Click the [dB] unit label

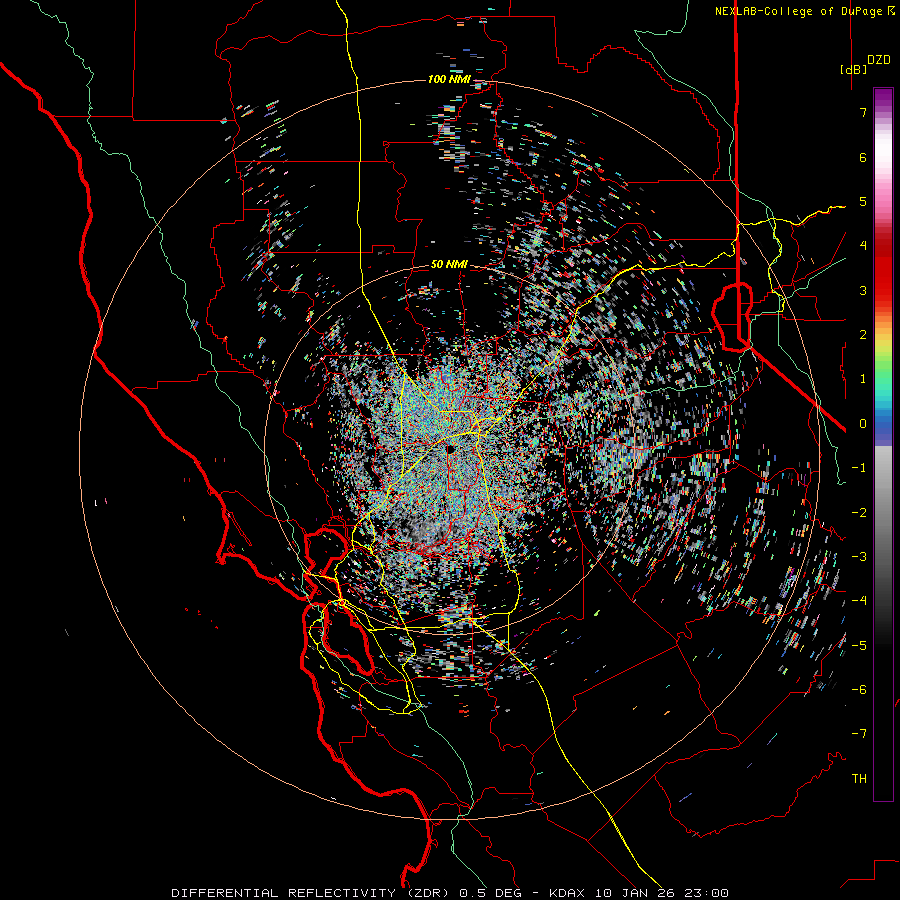click(853, 69)
